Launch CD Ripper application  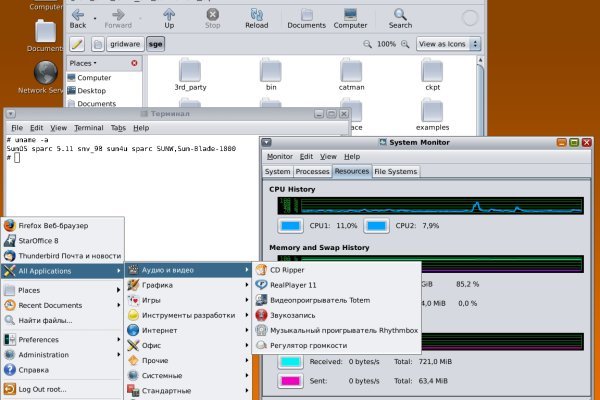[287, 269]
